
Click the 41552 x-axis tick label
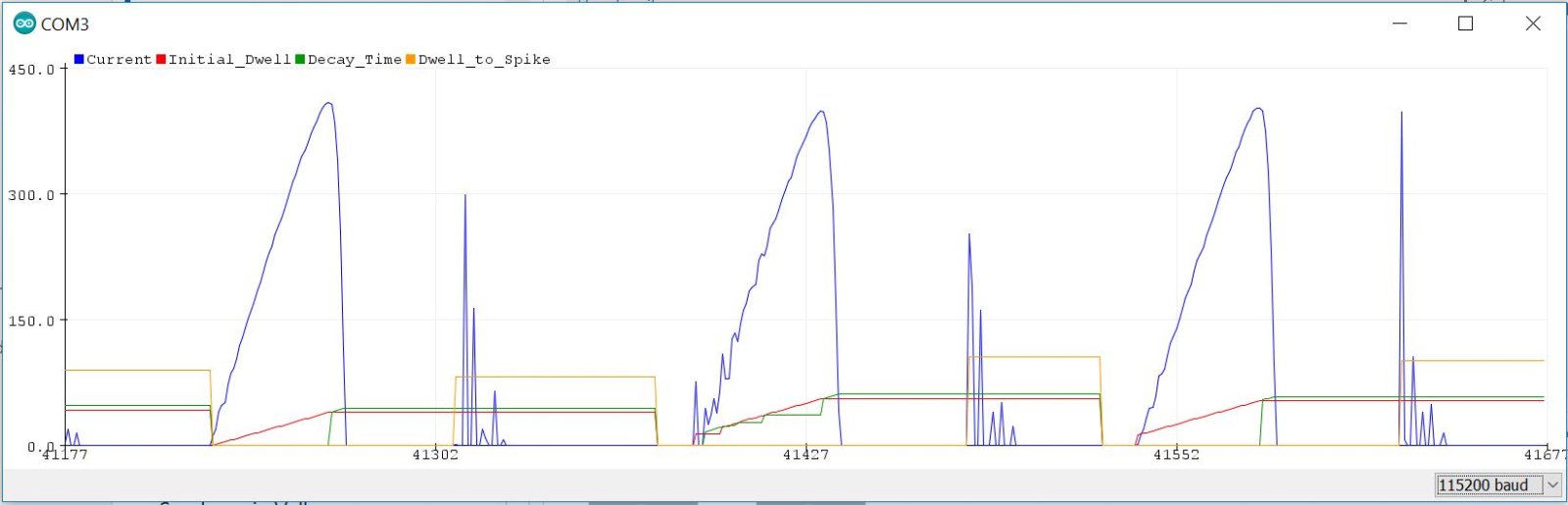[x=1175, y=455]
